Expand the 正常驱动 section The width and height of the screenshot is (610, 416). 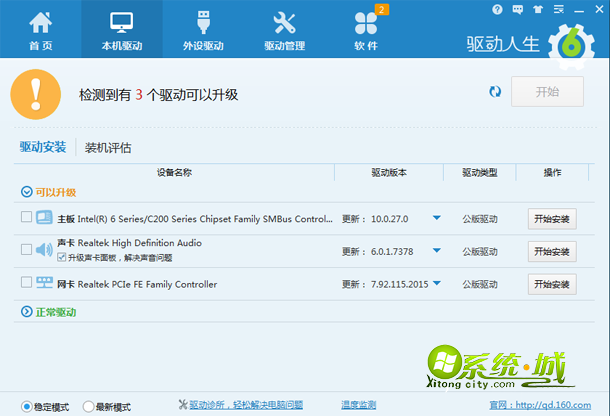click(26, 312)
